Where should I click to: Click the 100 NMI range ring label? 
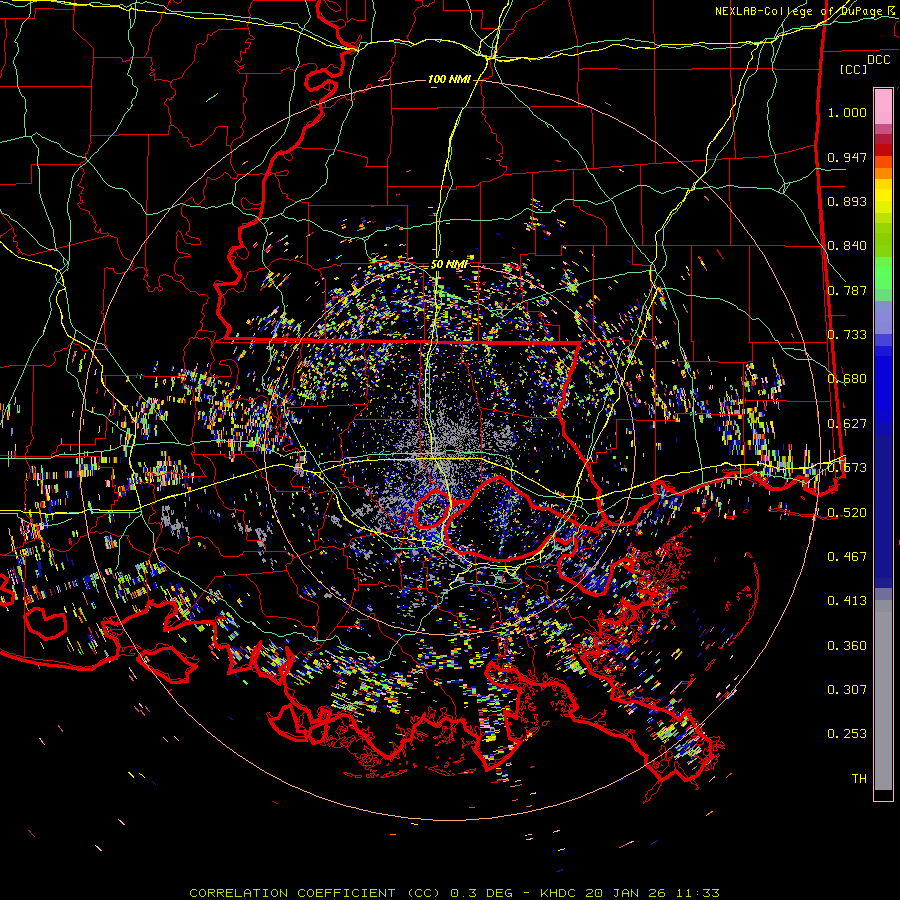click(449, 79)
